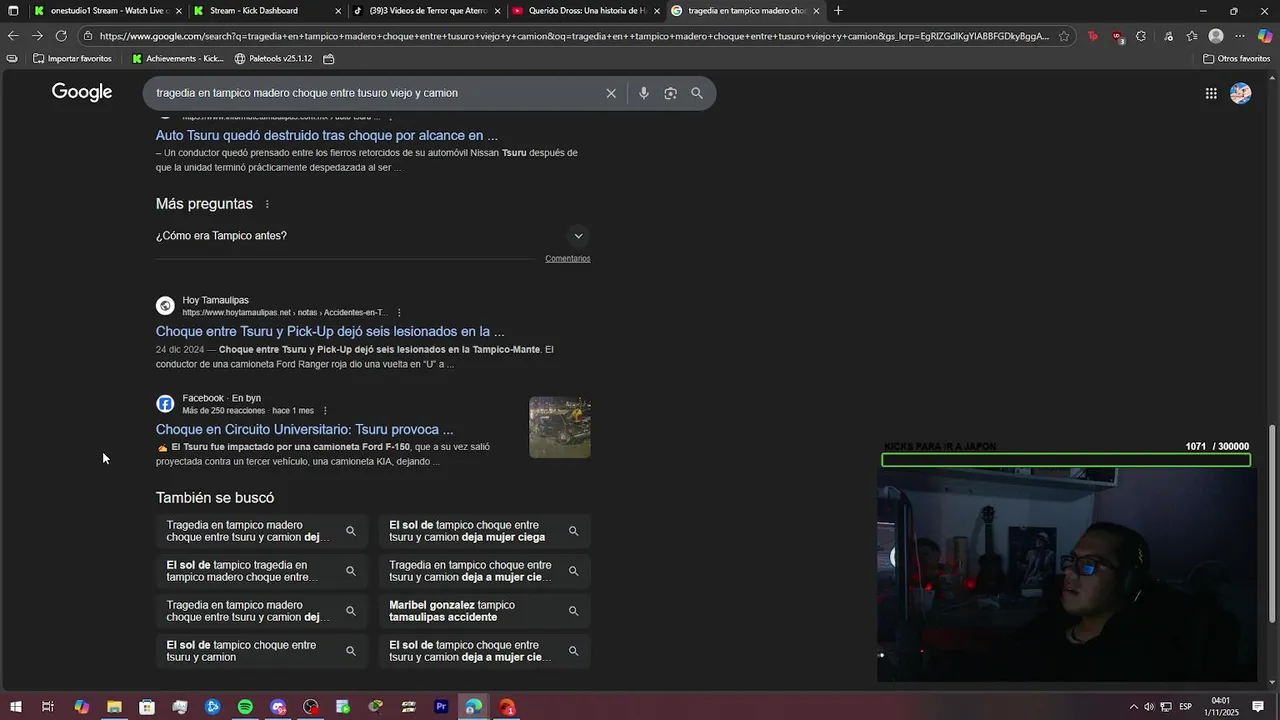This screenshot has width=1280, height=720.
Task: Click the ESP language indicator
Action: pyautogui.click(x=1185, y=707)
